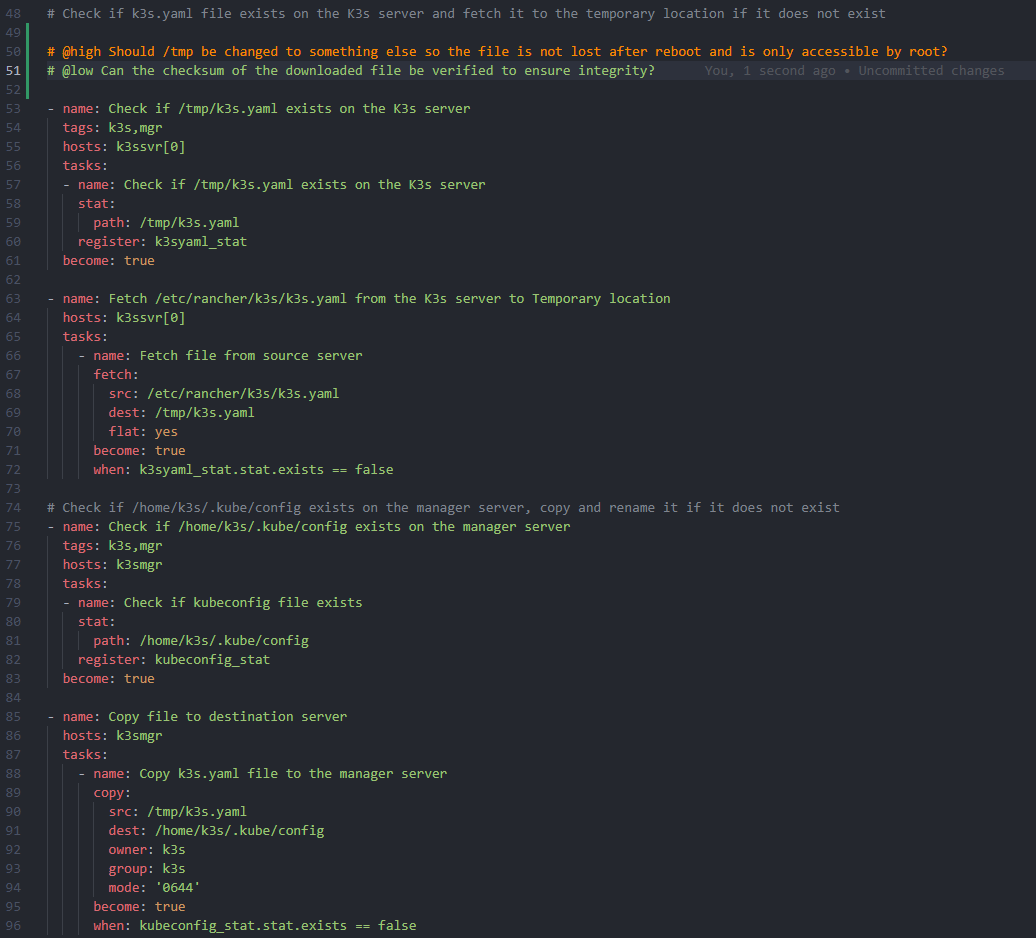
Task: Click line number 51 in the gutter
Action: point(13,70)
